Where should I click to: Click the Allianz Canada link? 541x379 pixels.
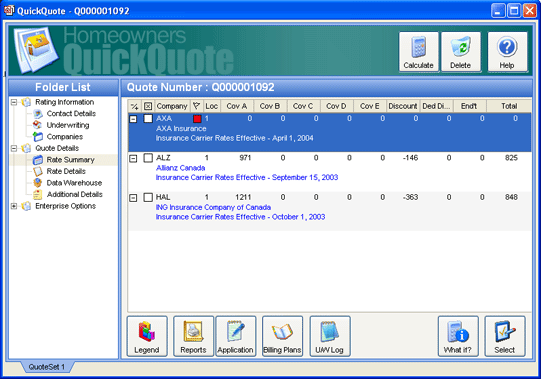pyautogui.click(x=180, y=168)
